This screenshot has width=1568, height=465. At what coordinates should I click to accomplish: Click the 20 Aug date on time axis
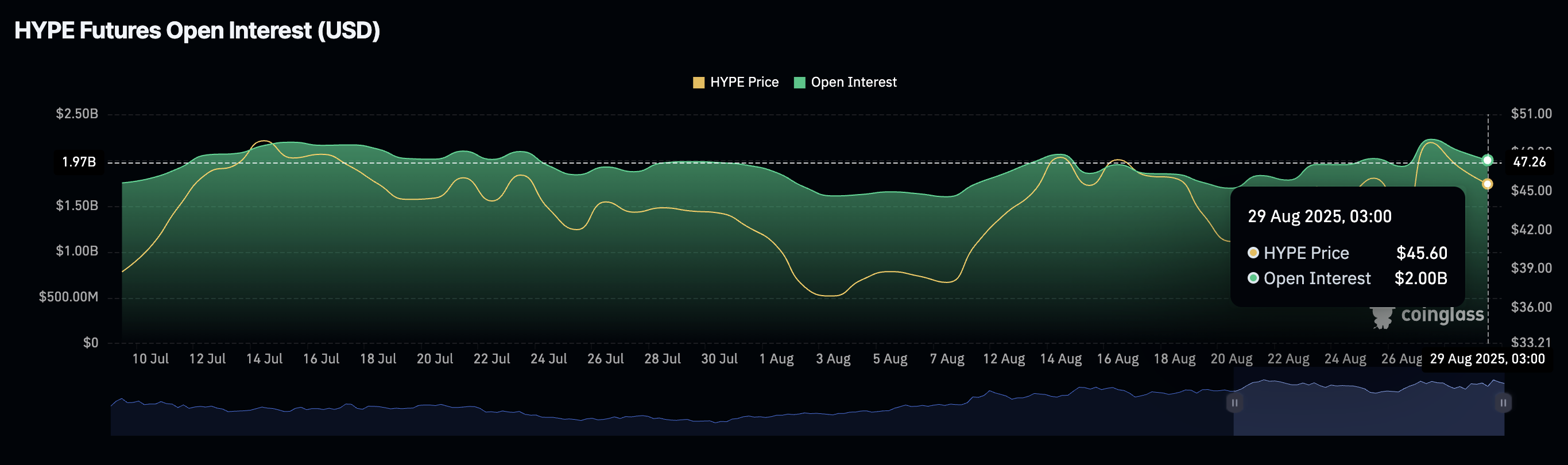1231,359
